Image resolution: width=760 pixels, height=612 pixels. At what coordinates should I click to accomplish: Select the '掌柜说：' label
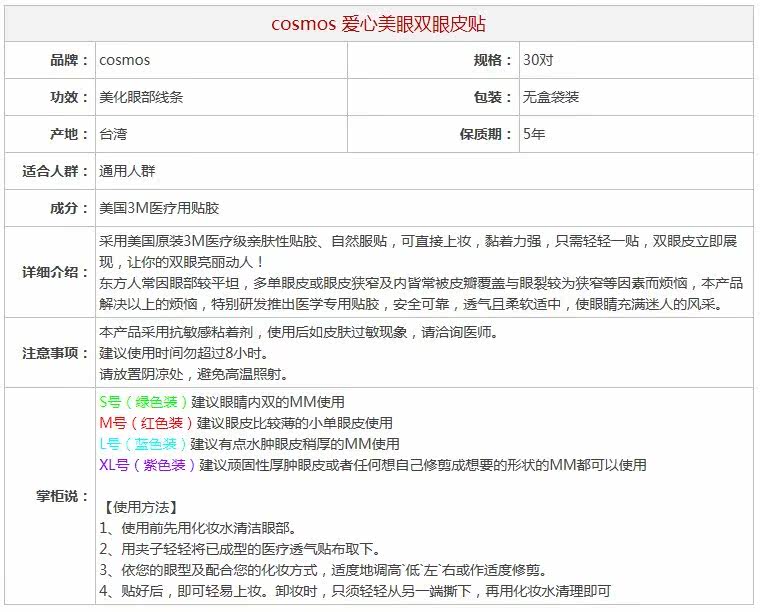tap(63, 496)
